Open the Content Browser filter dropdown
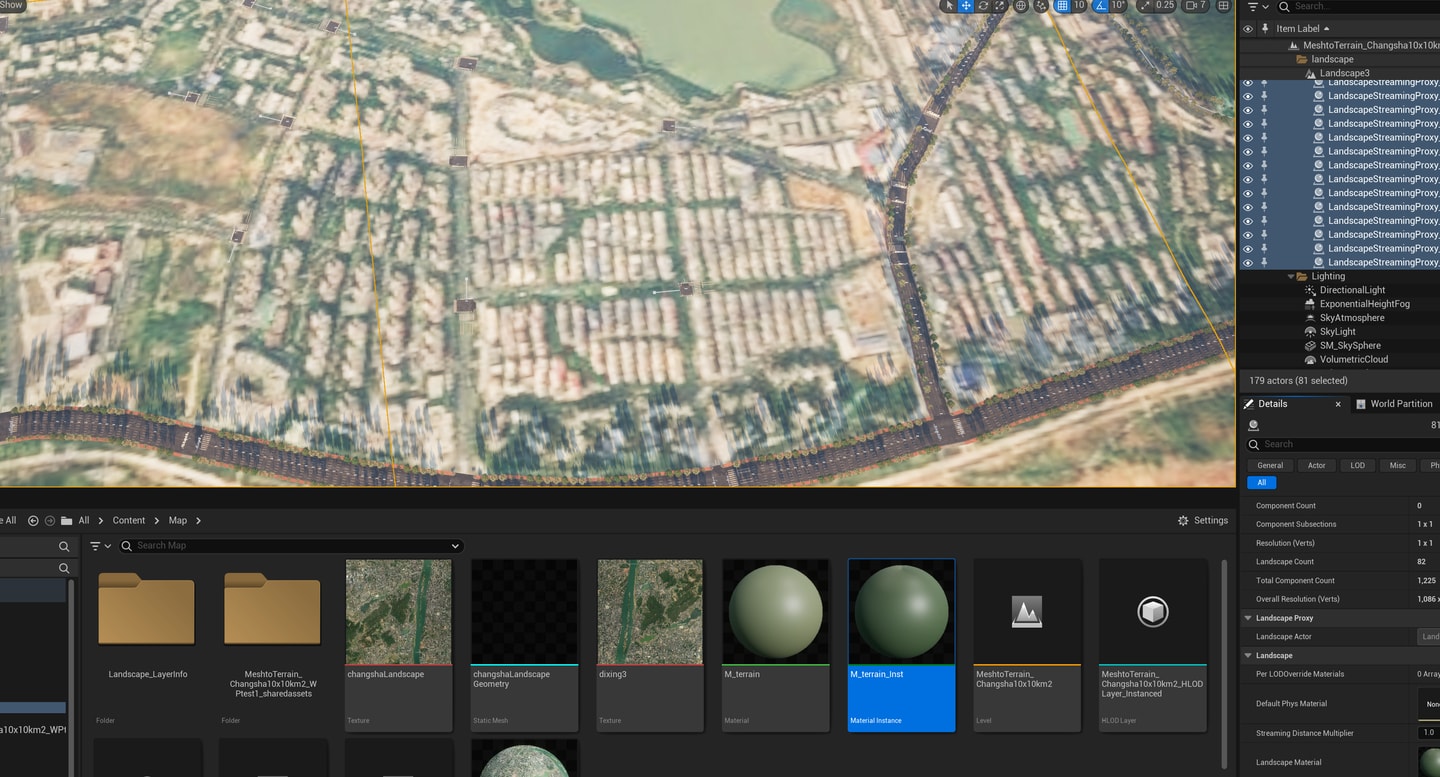 point(100,546)
